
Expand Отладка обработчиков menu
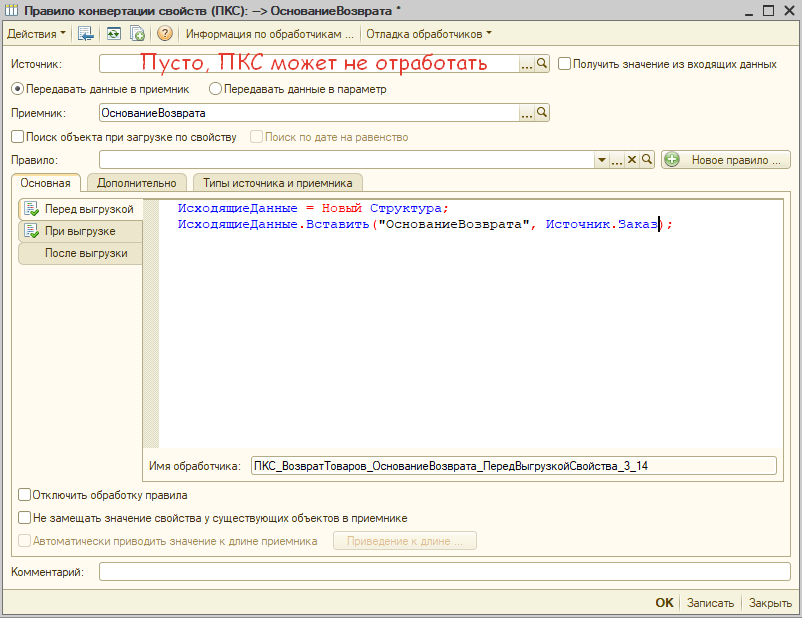pyautogui.click(x=429, y=34)
